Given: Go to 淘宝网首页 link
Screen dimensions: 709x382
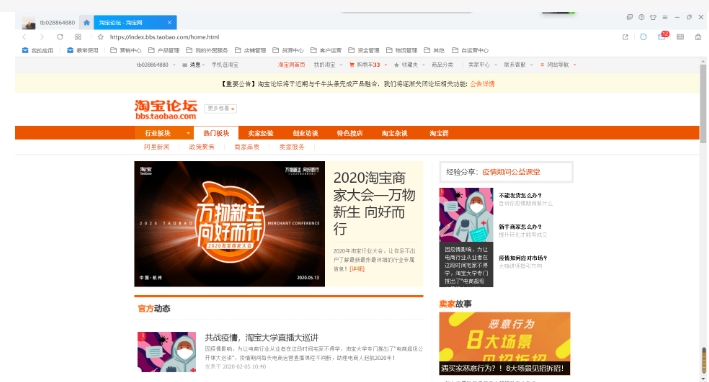Looking at the screenshot, I should (291, 65).
